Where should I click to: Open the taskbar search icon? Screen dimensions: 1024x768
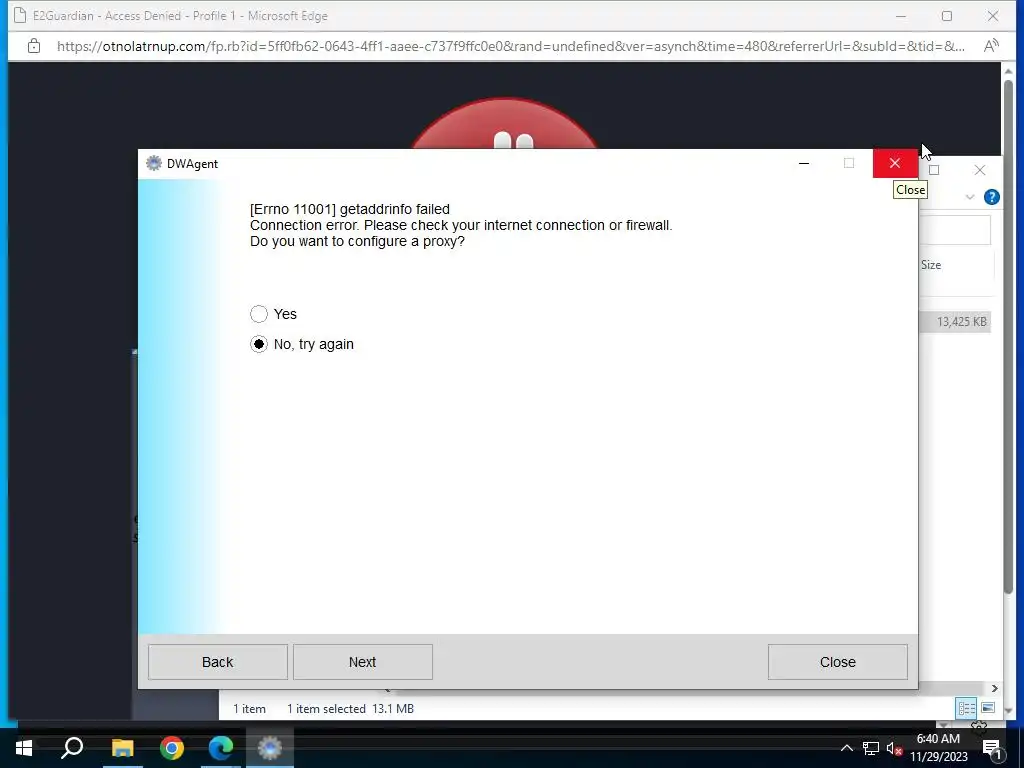(x=72, y=748)
